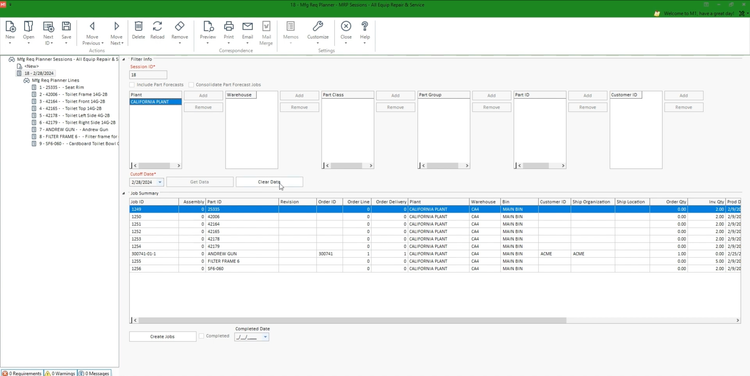Image resolution: width=750 pixels, height=376 pixels.
Task: Collapse the Mfg Req Planner Lines node
Action: [27, 80]
